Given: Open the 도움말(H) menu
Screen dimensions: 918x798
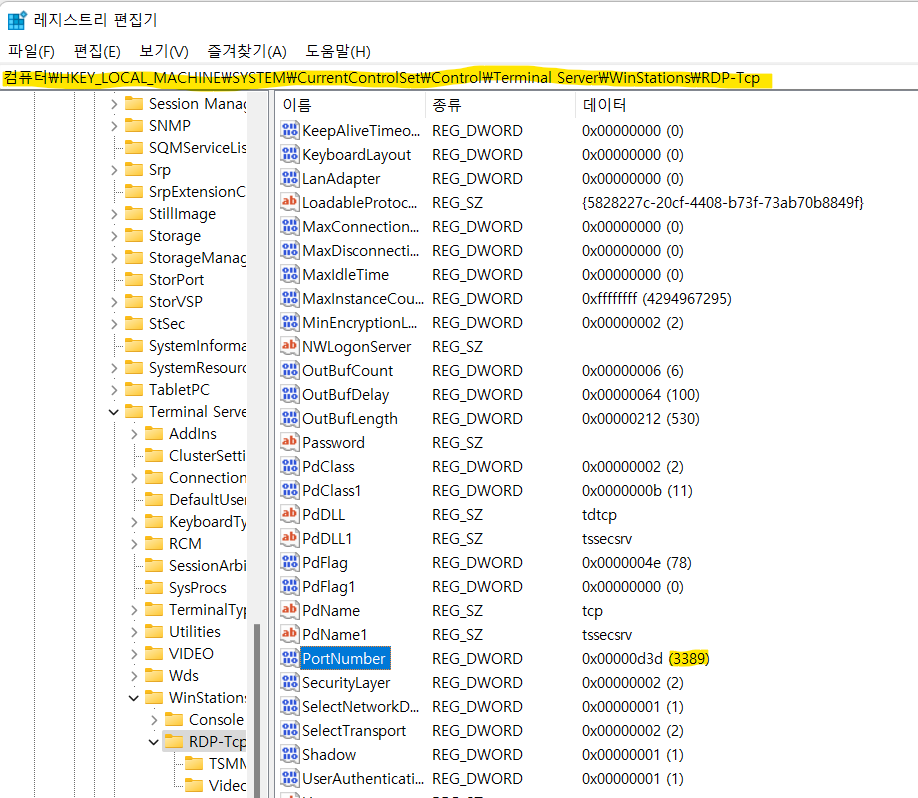Looking at the screenshot, I should 338,52.
